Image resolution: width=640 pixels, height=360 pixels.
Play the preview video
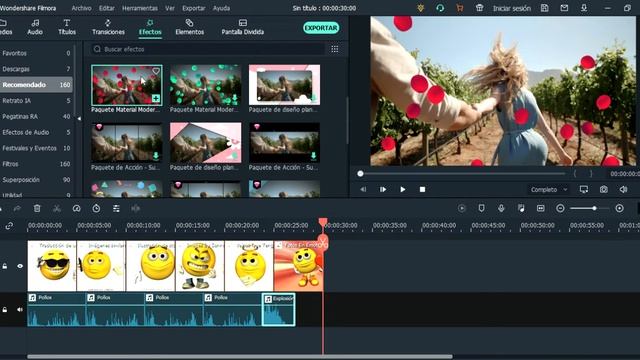click(x=403, y=189)
